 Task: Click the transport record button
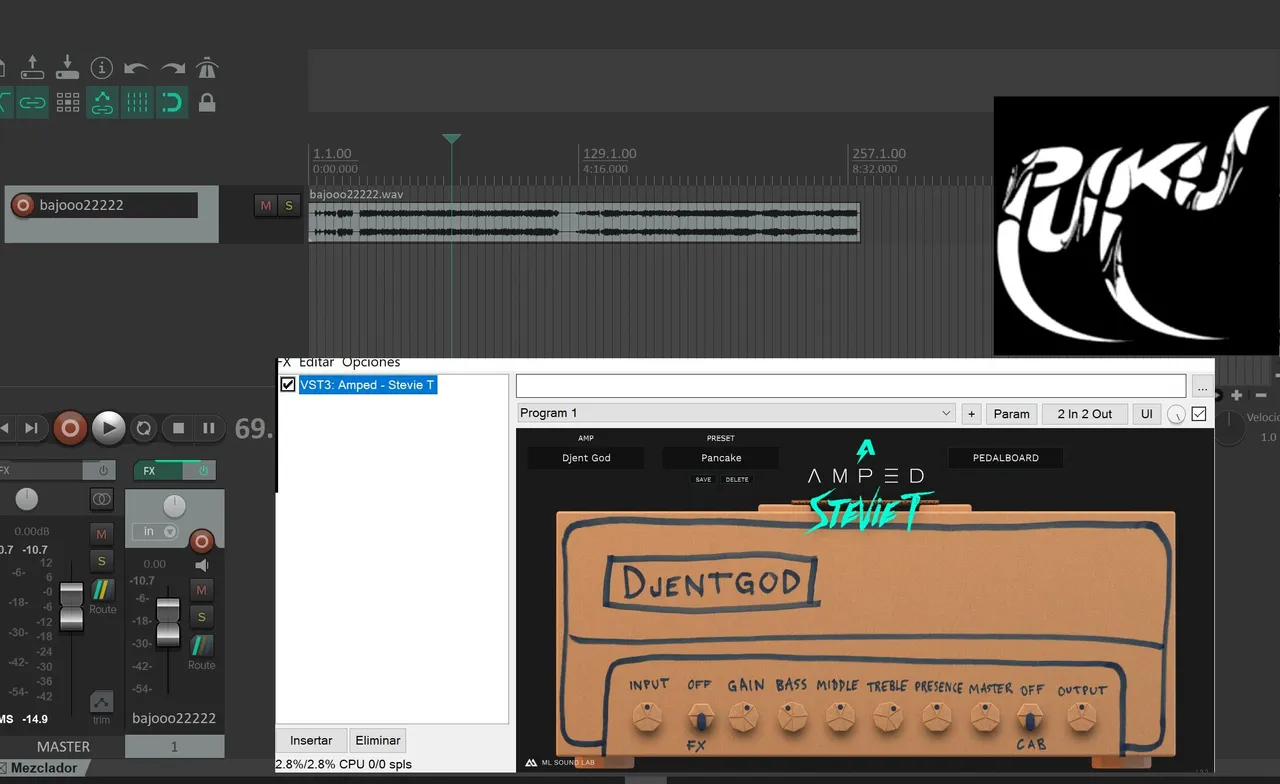(70, 428)
